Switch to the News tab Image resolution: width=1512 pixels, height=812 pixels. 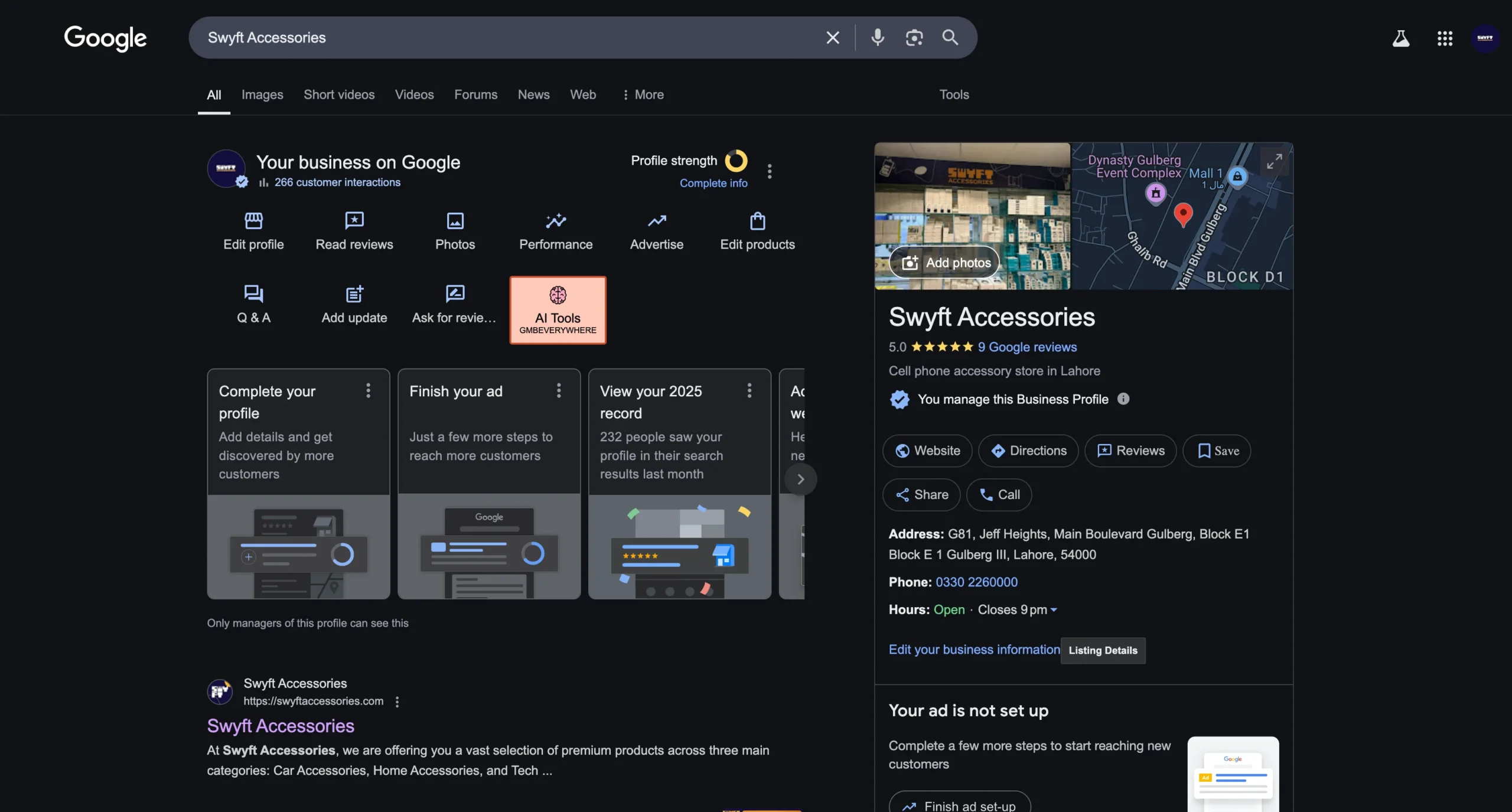coord(533,94)
